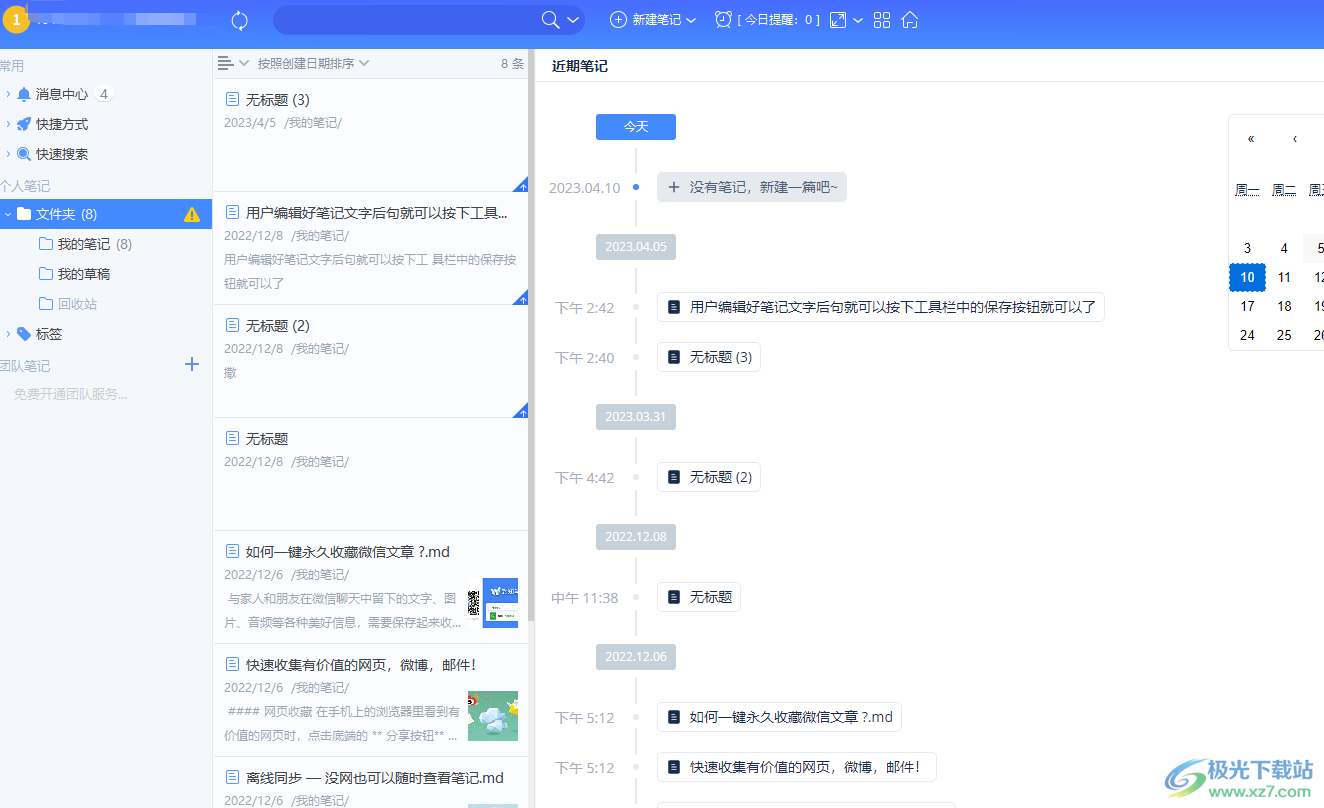Click the warning icon beside 文件夹
The height and width of the screenshot is (808, 1324).
point(192,214)
